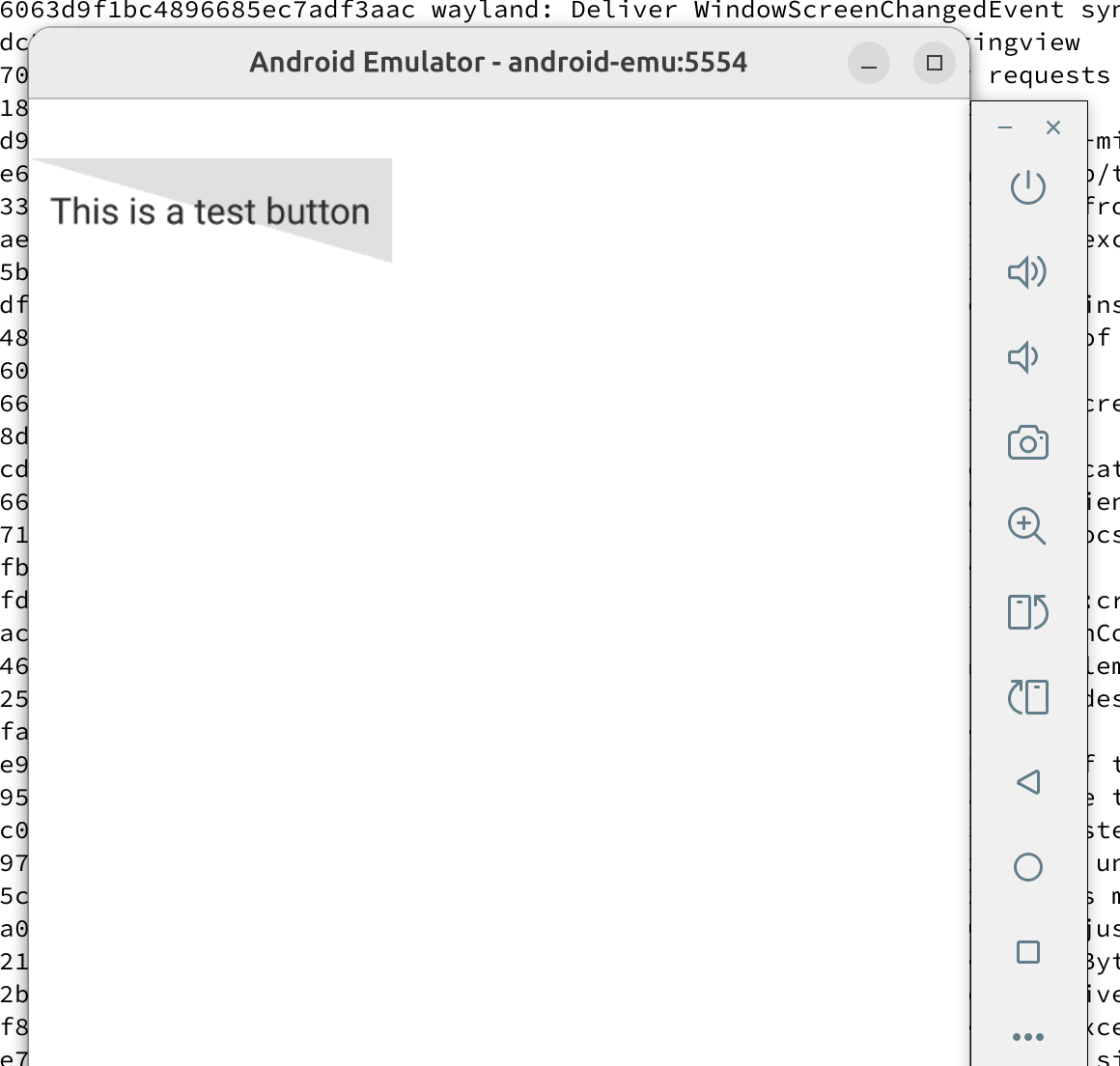Viewport: 1120px width, 1066px height.
Task: Tap the Android back triangle icon
Action: coord(1028,782)
